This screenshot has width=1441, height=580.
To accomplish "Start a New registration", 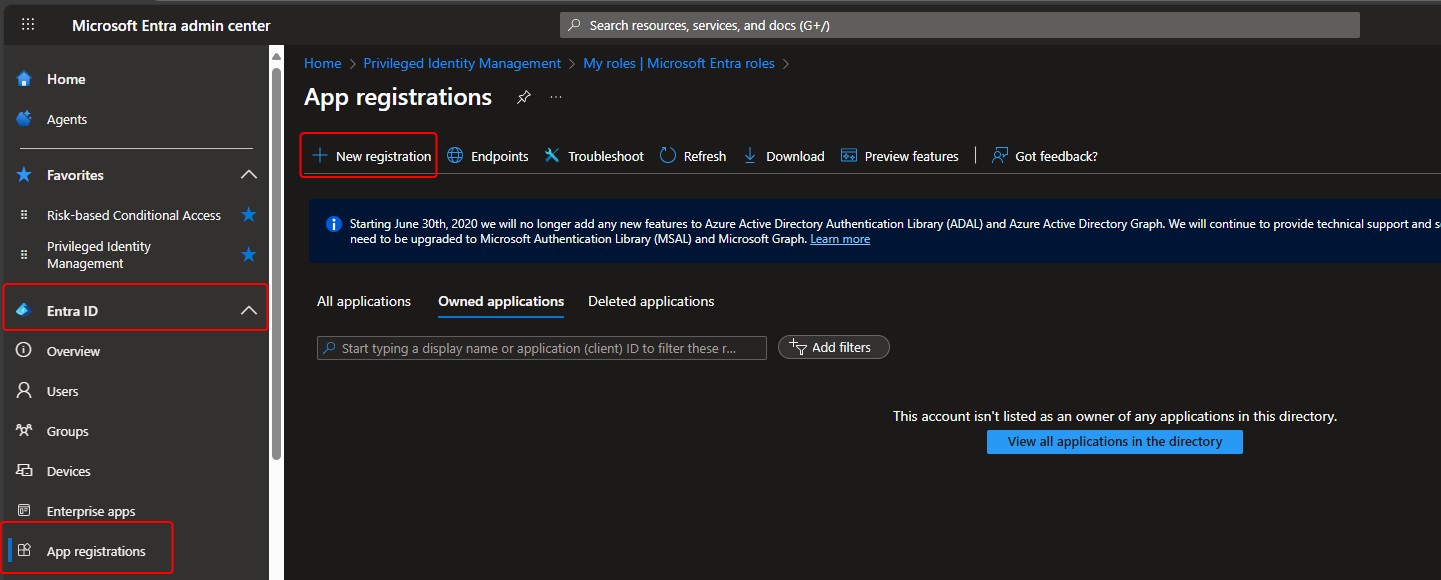I will [x=370, y=156].
